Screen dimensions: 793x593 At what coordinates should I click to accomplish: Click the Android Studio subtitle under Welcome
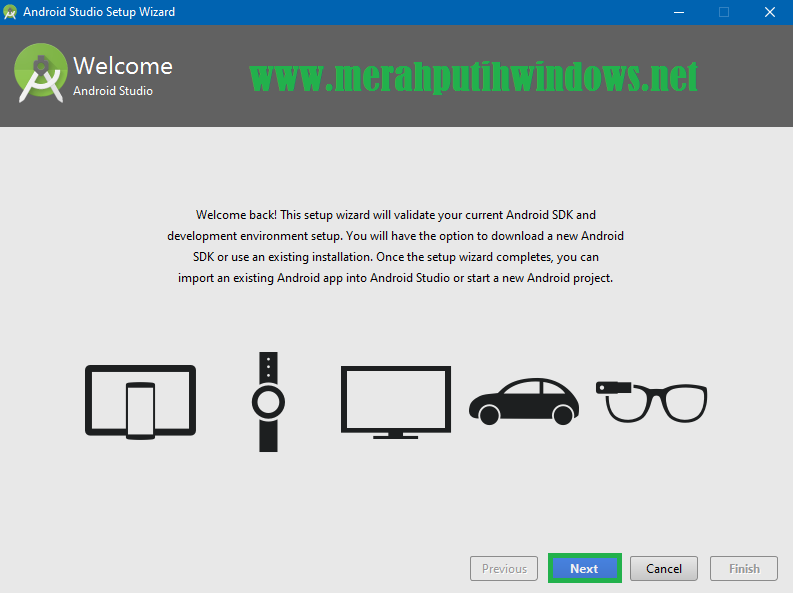(x=113, y=91)
